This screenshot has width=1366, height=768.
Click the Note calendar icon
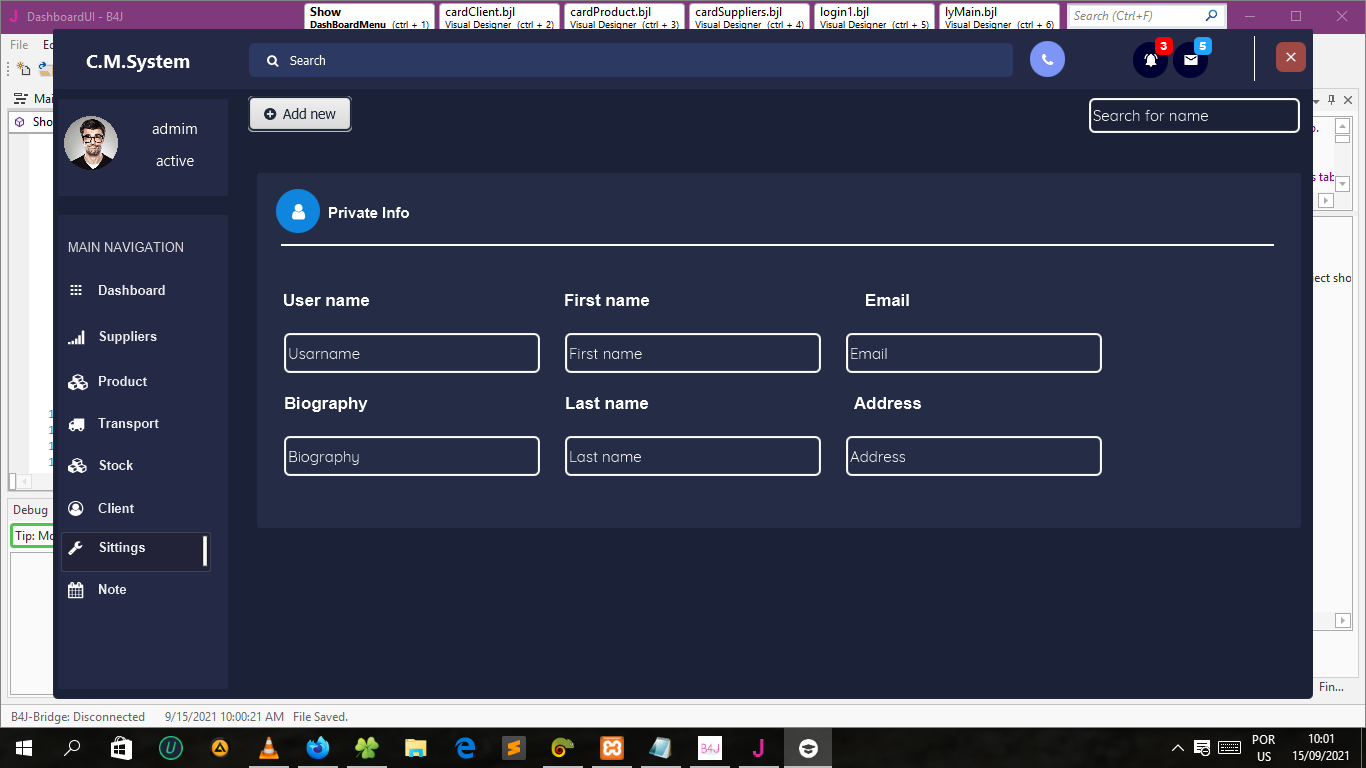[76, 590]
